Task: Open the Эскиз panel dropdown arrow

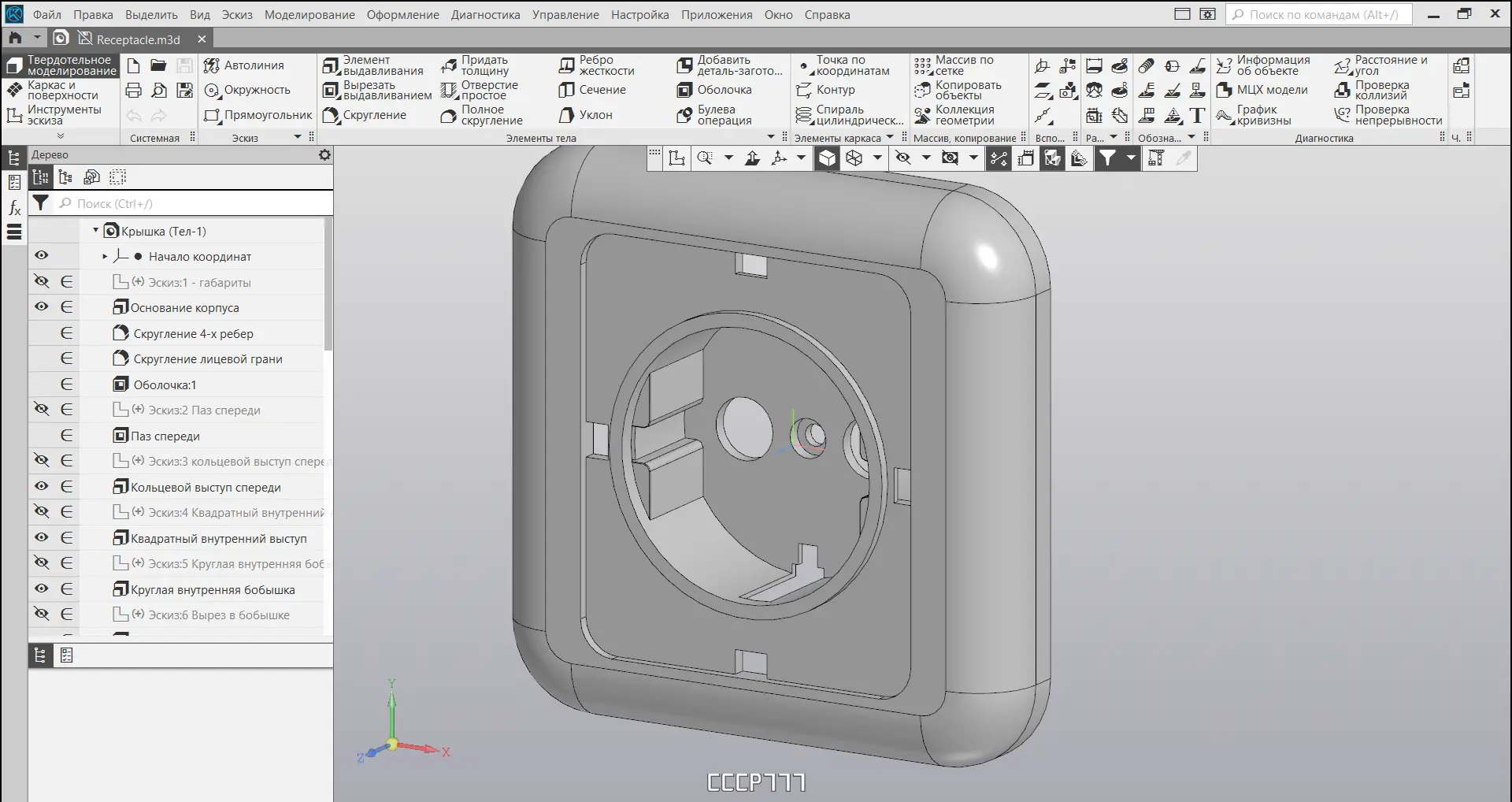Action: pos(298,137)
